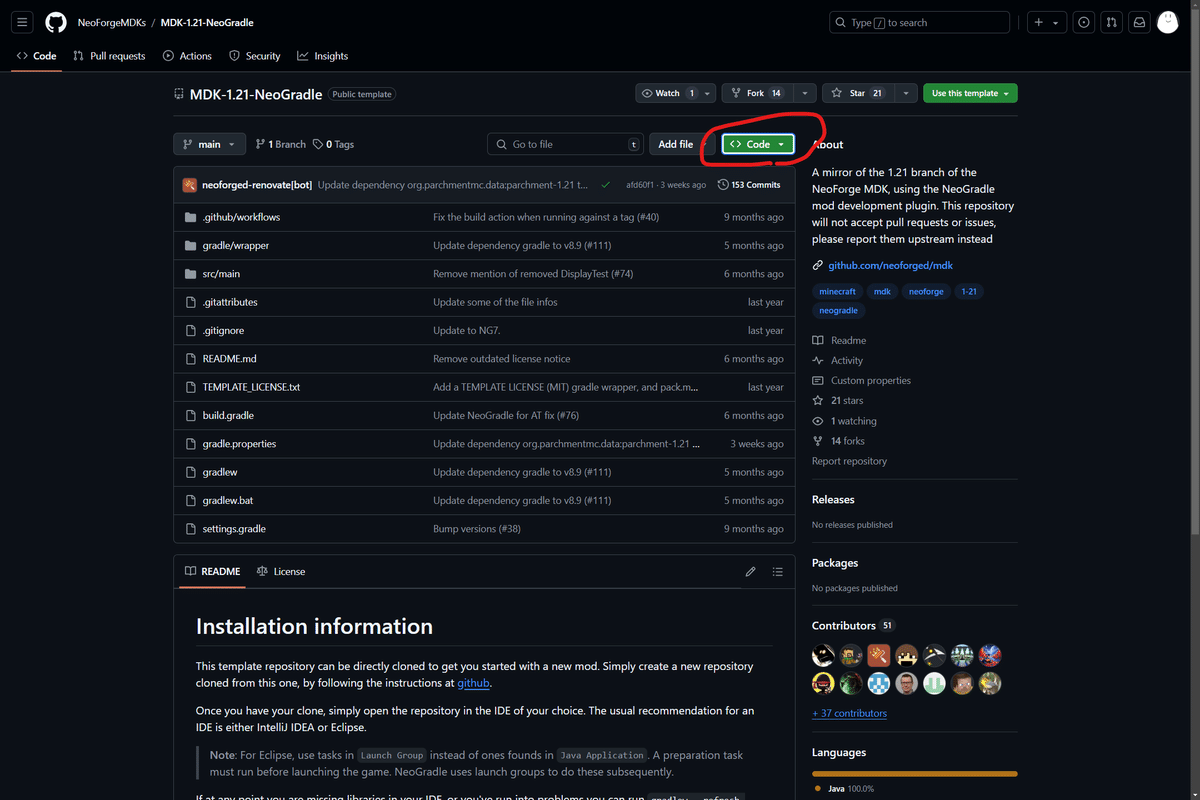Open the create-new dropdown arrow

click(x=1055, y=22)
